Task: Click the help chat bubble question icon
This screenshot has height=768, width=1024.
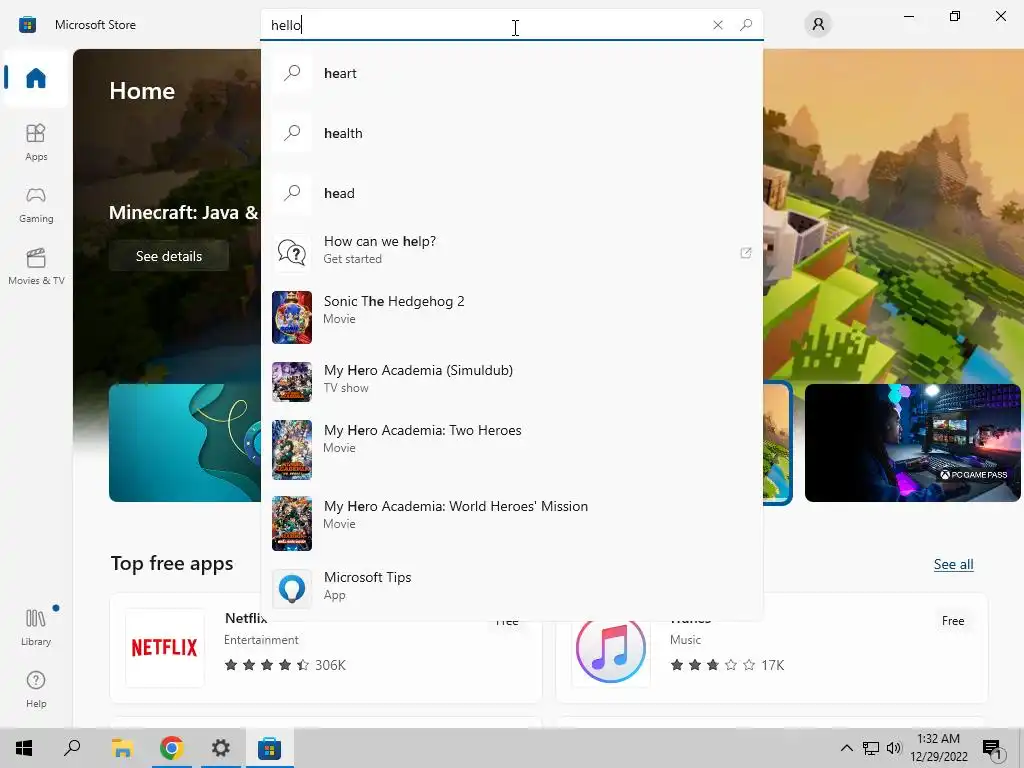Action: point(292,251)
